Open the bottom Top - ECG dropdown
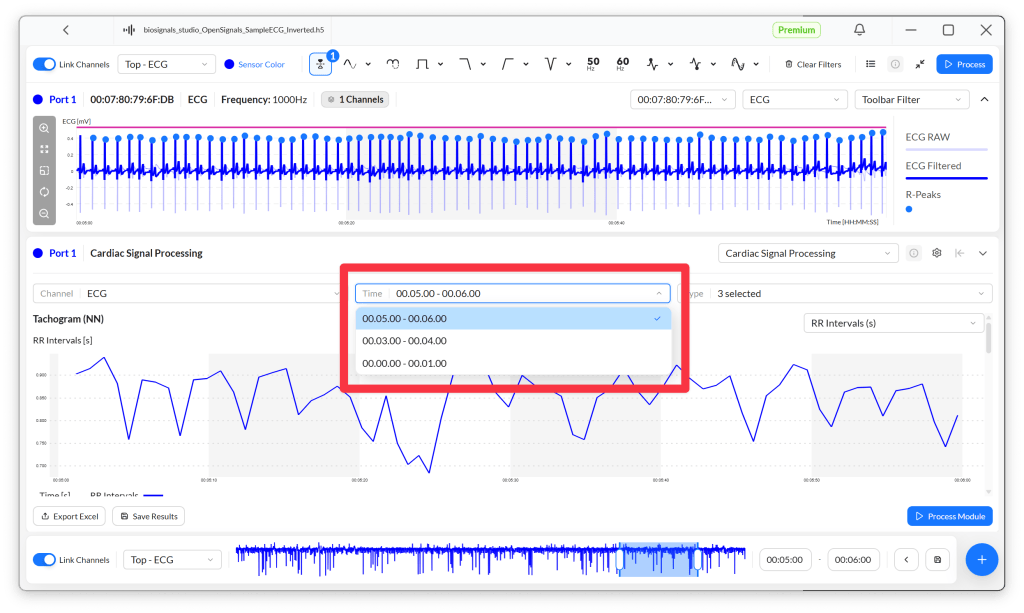Image resolution: width=1024 pixels, height=613 pixels. 172,559
